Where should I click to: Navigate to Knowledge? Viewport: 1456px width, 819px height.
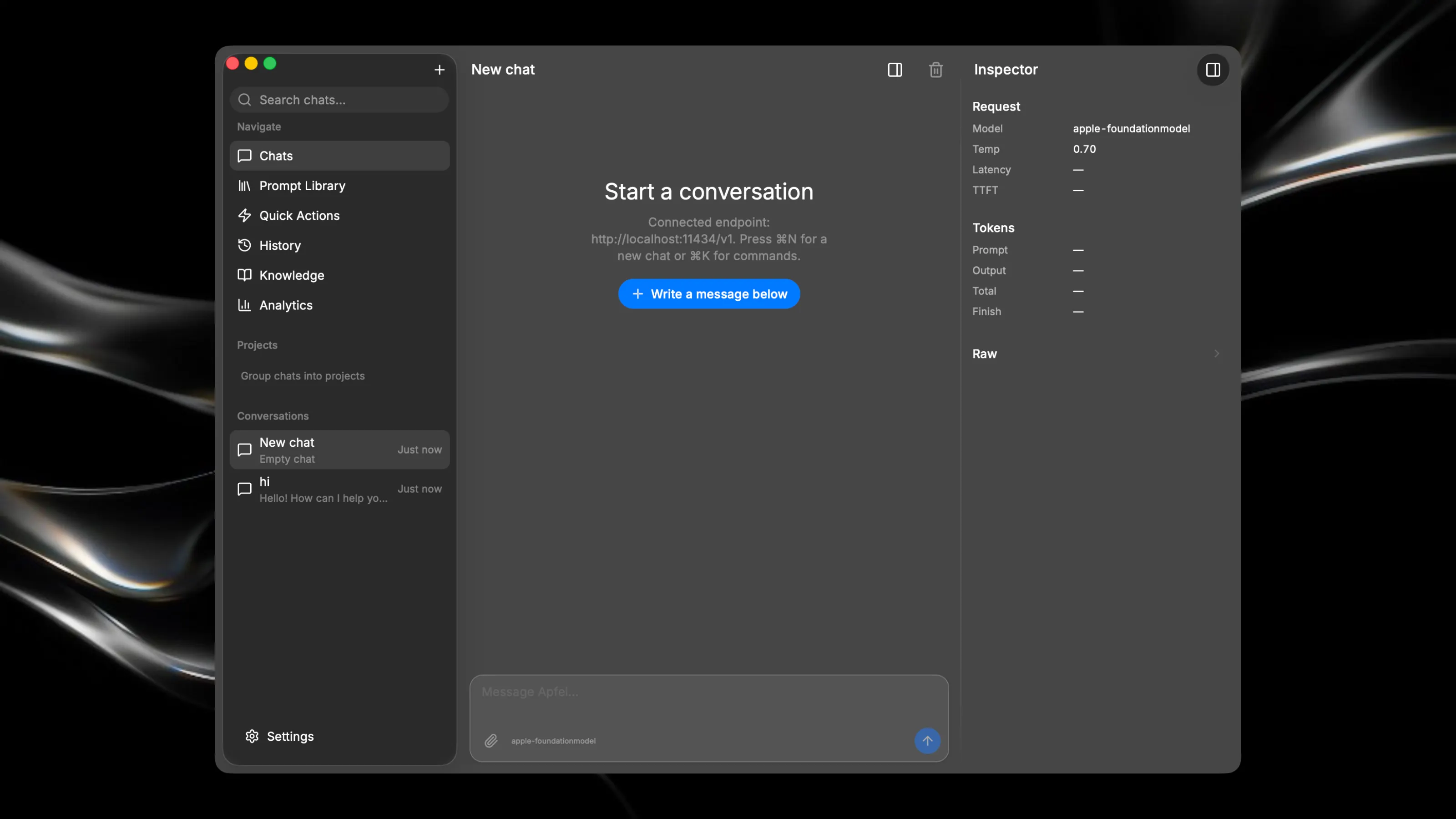[340, 275]
